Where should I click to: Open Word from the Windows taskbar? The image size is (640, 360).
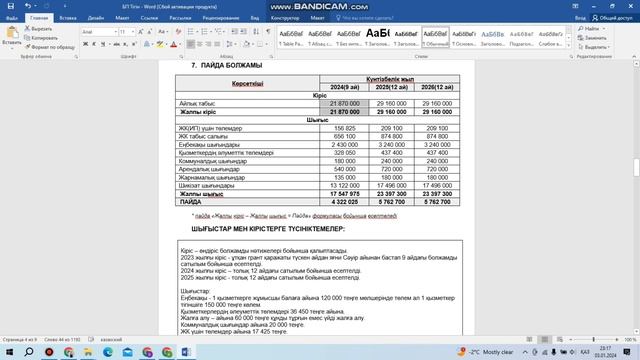tap(185, 352)
